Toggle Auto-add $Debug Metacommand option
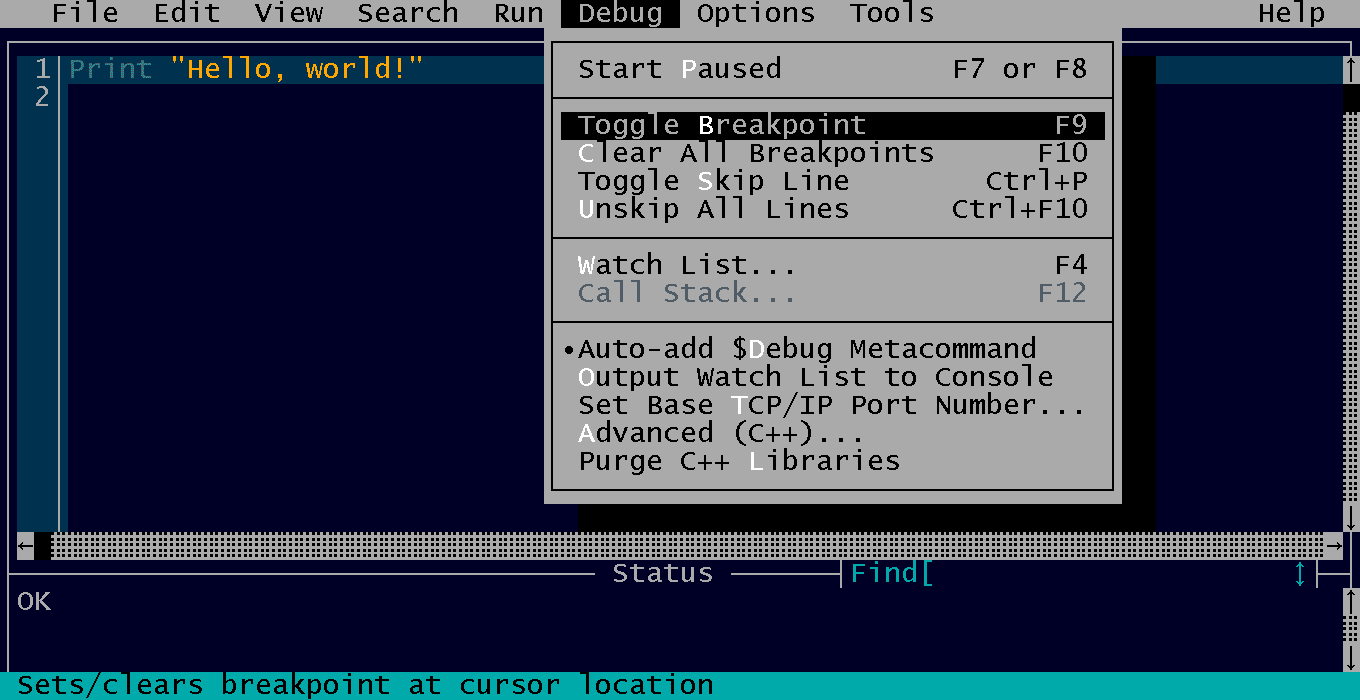Image resolution: width=1360 pixels, height=700 pixels. tap(832, 349)
